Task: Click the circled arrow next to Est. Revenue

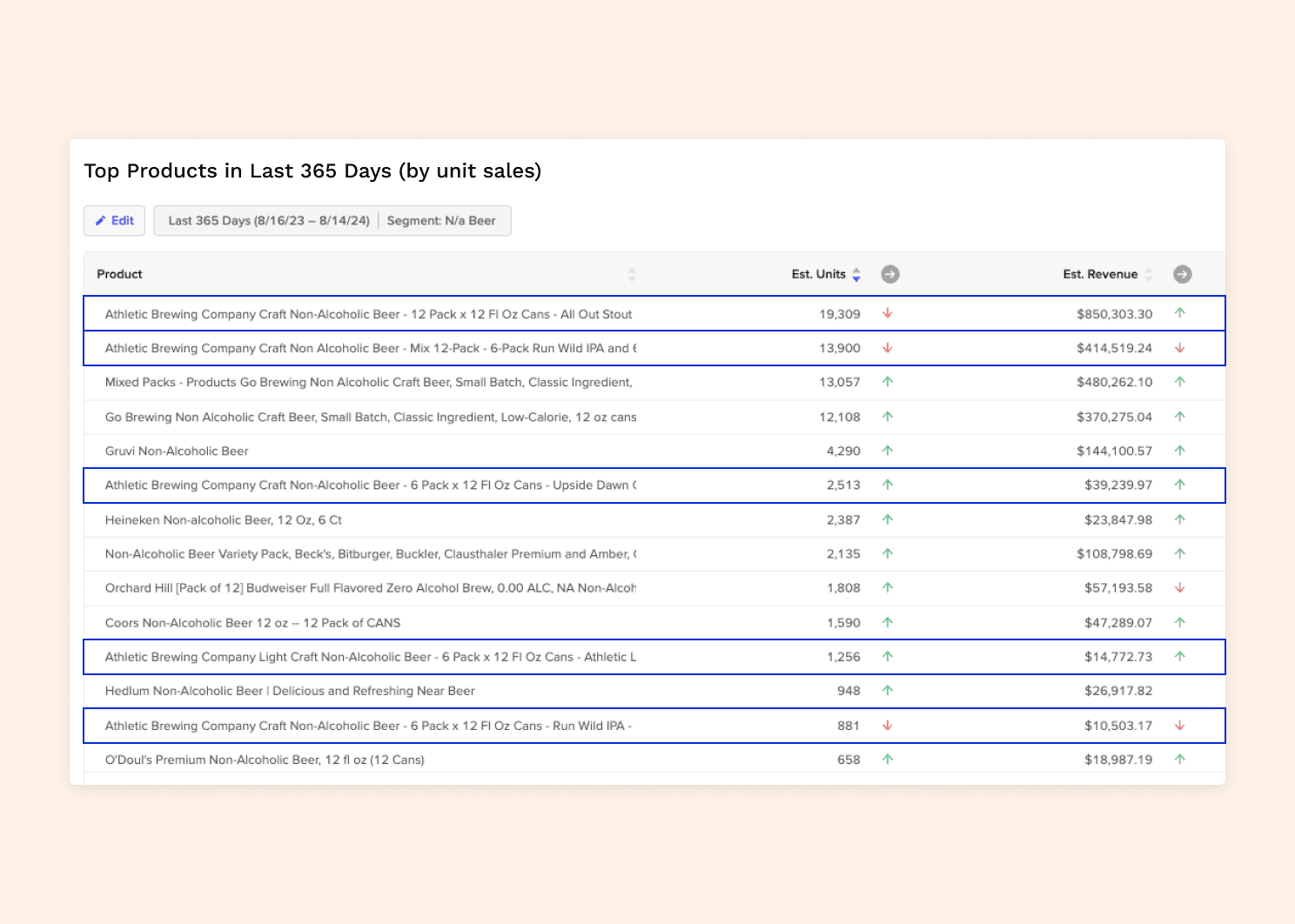Action: tap(1183, 275)
